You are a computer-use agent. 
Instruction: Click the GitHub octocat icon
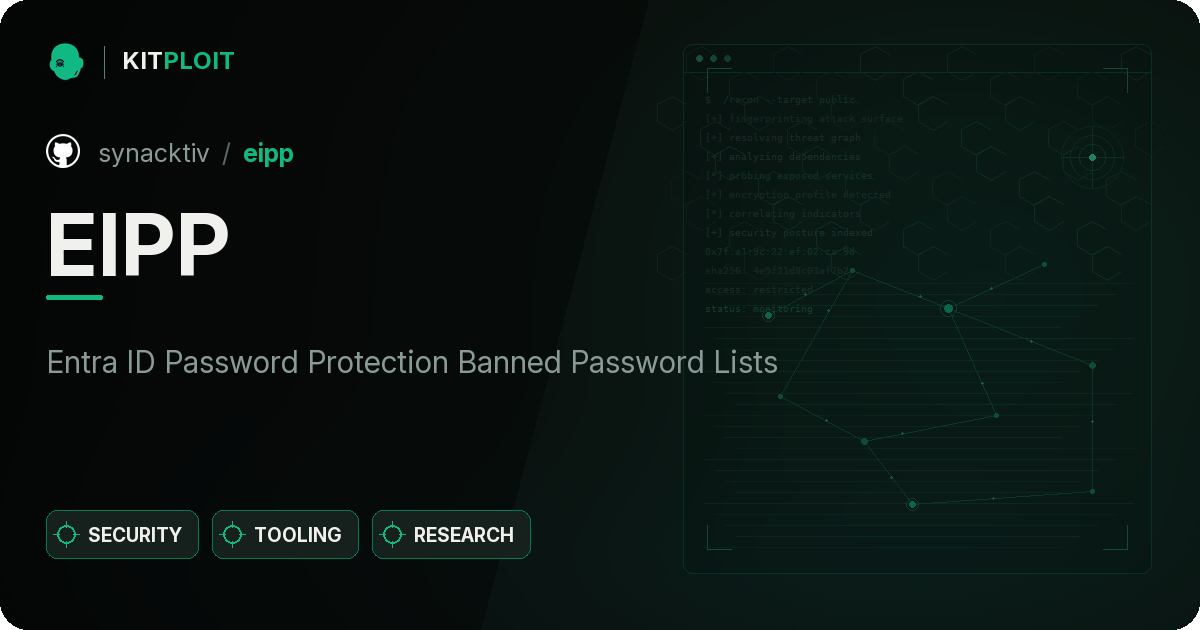(63, 152)
